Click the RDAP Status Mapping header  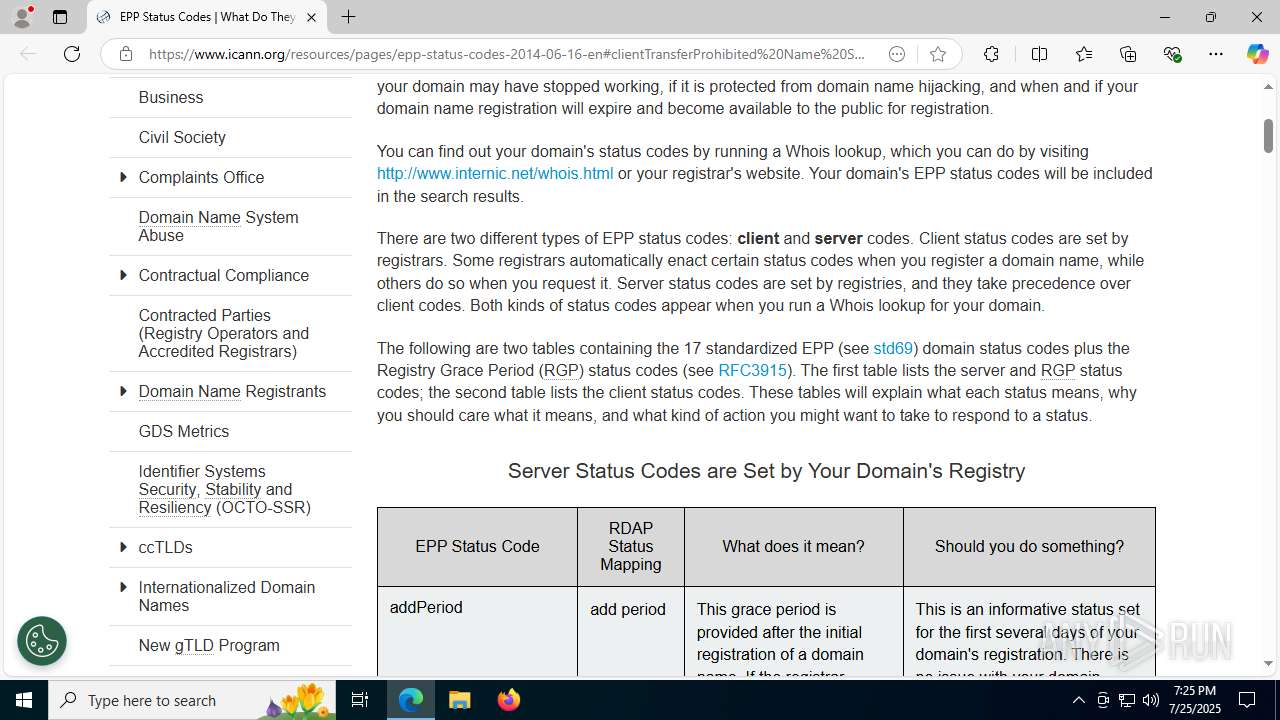click(631, 546)
